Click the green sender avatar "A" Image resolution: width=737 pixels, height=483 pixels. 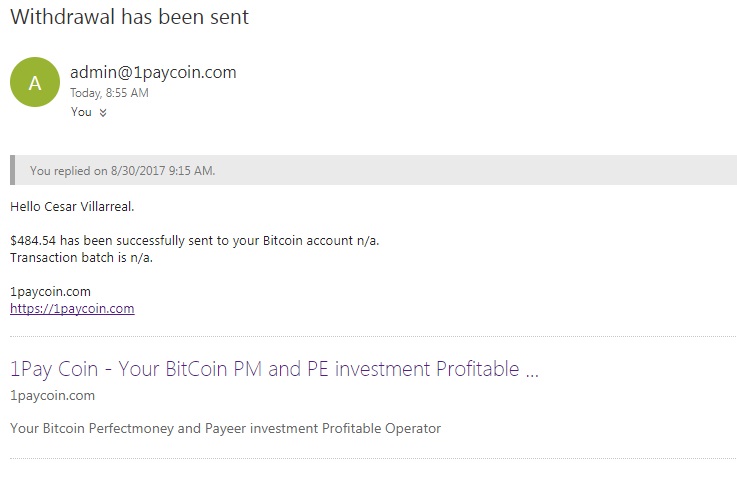pyautogui.click(x=35, y=84)
